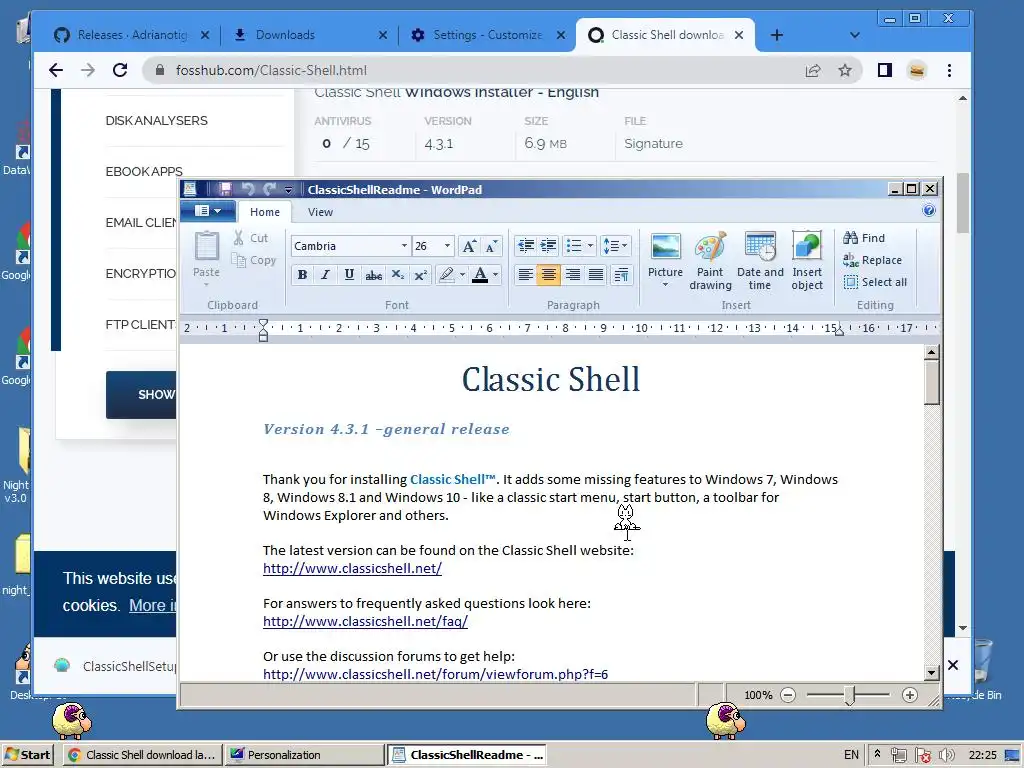Open WordPad Help icon
Viewport: 1024px width, 768px height.
pos(929,210)
